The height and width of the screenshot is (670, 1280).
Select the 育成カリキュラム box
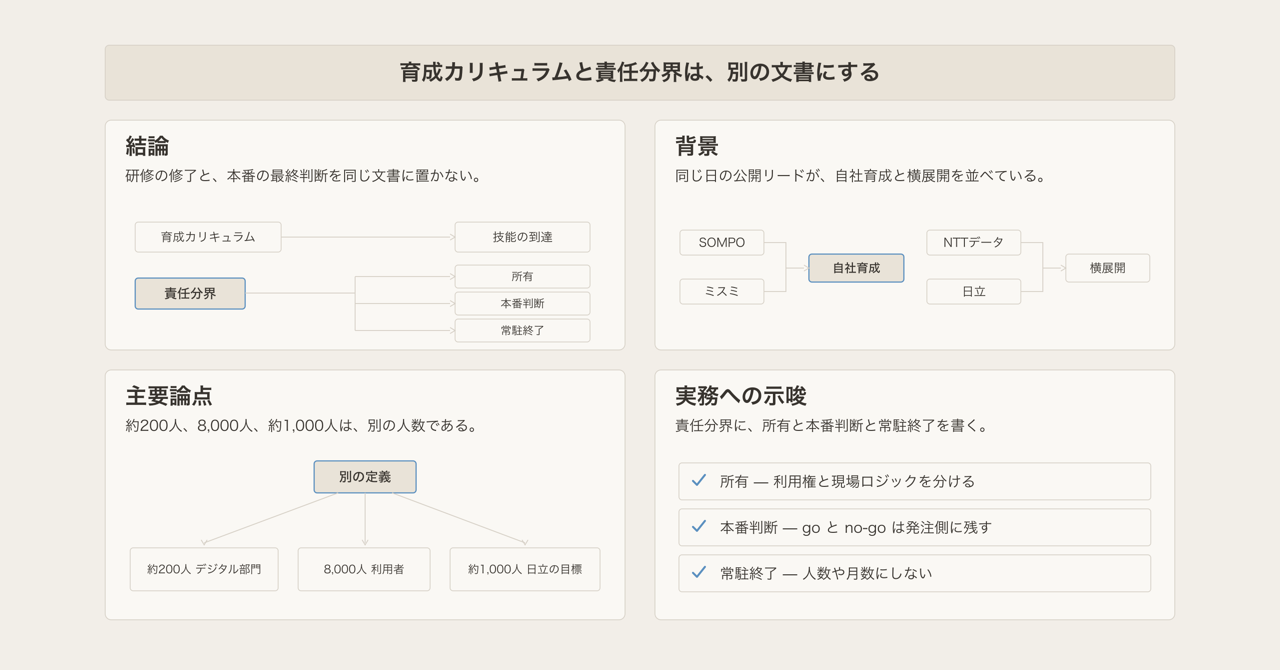click(x=208, y=237)
